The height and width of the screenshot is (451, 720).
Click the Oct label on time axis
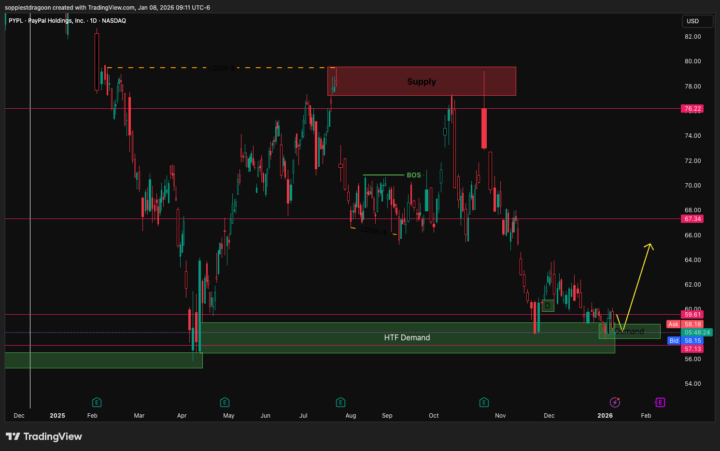(x=433, y=416)
